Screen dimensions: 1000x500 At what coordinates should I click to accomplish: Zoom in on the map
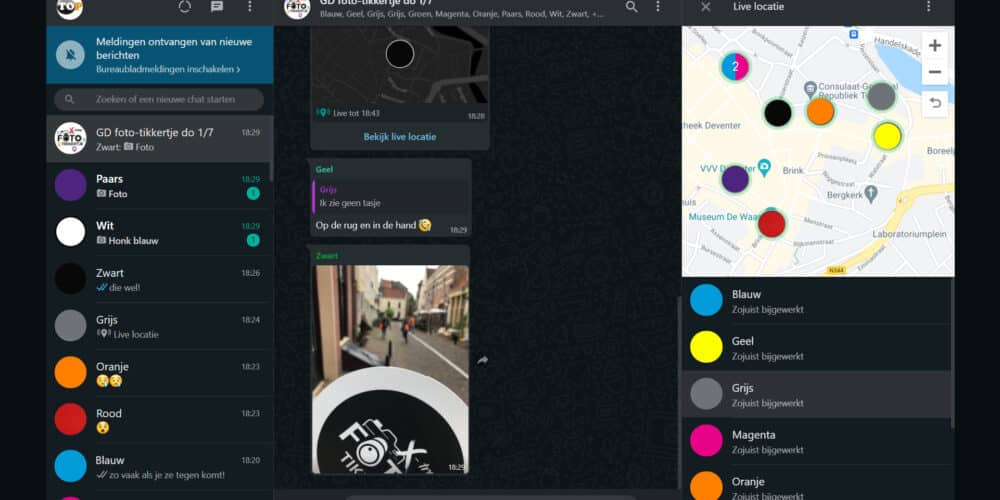(x=934, y=46)
